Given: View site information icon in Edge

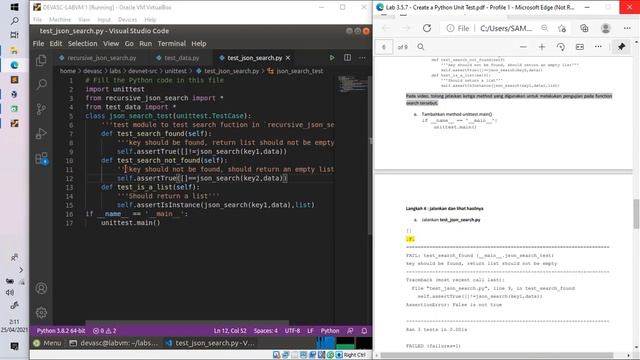Looking at the screenshot, I should (x=450, y=28).
